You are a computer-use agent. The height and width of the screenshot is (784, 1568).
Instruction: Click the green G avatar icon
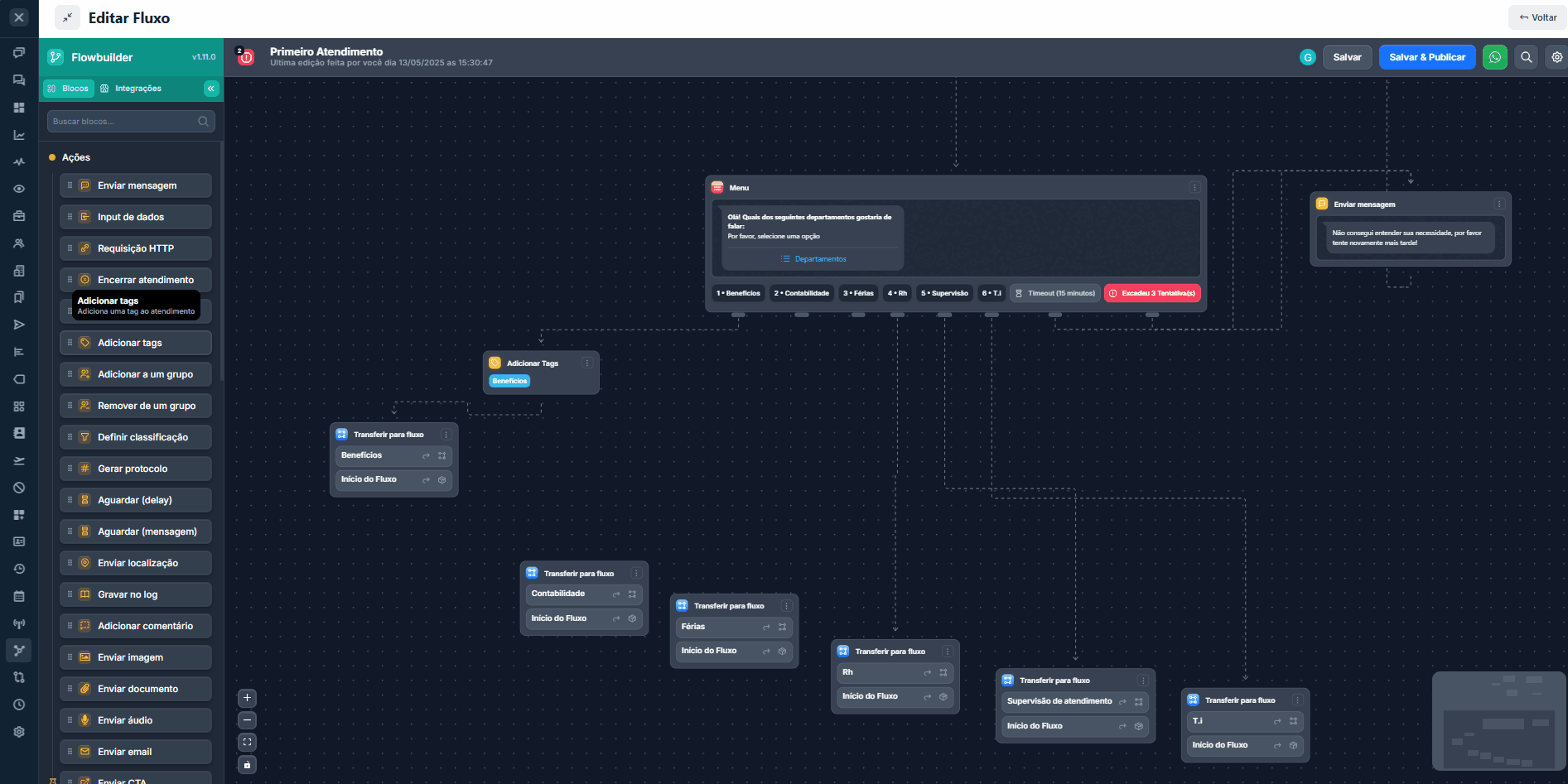[1307, 57]
